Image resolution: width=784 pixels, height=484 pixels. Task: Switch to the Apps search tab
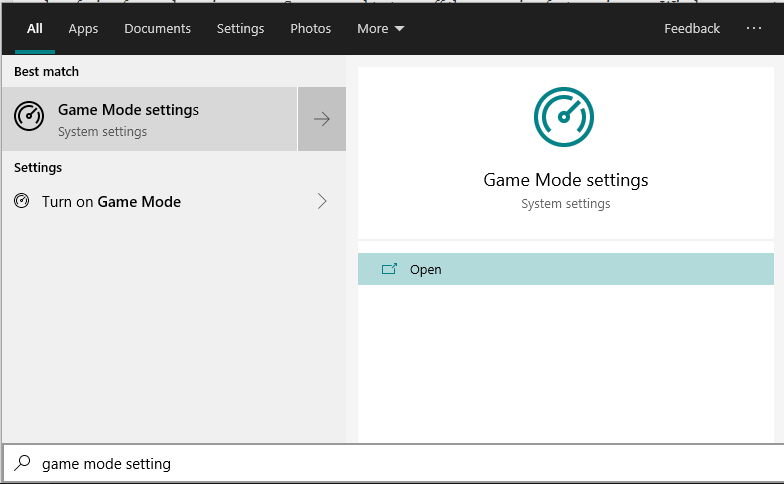point(83,28)
